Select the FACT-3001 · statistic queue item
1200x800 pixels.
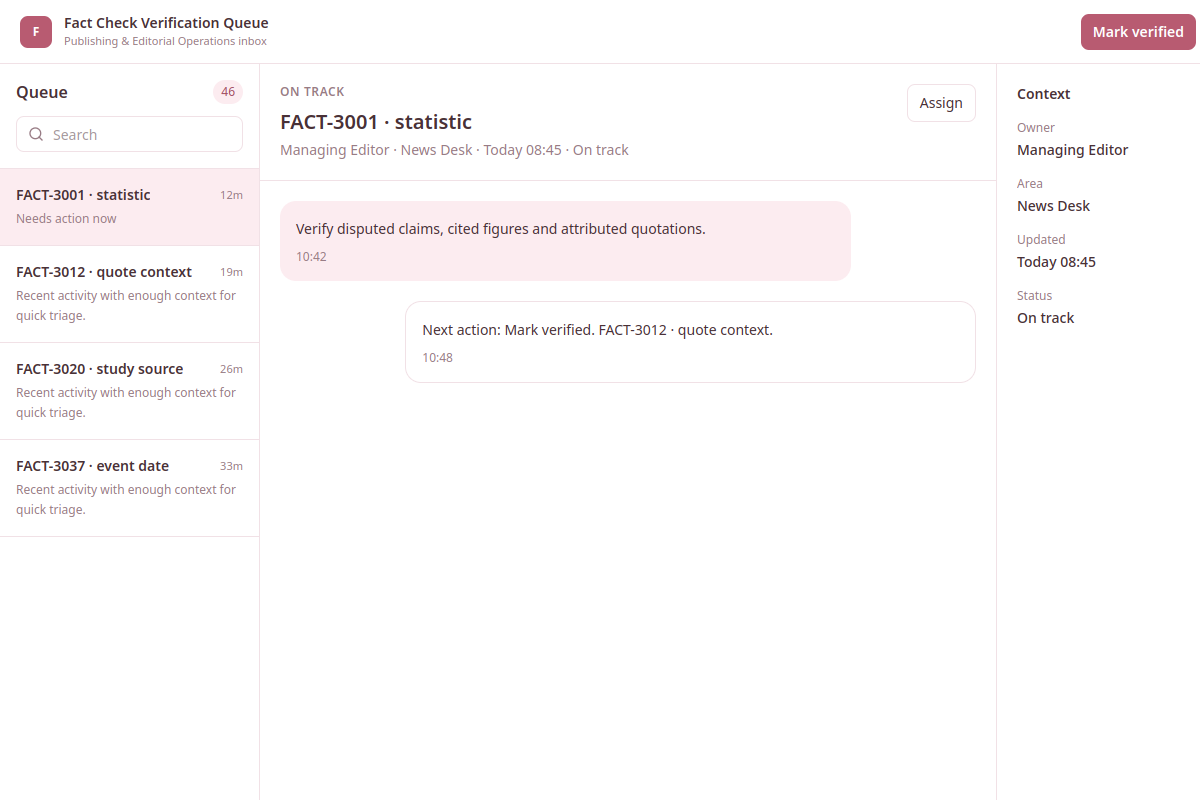click(129, 207)
